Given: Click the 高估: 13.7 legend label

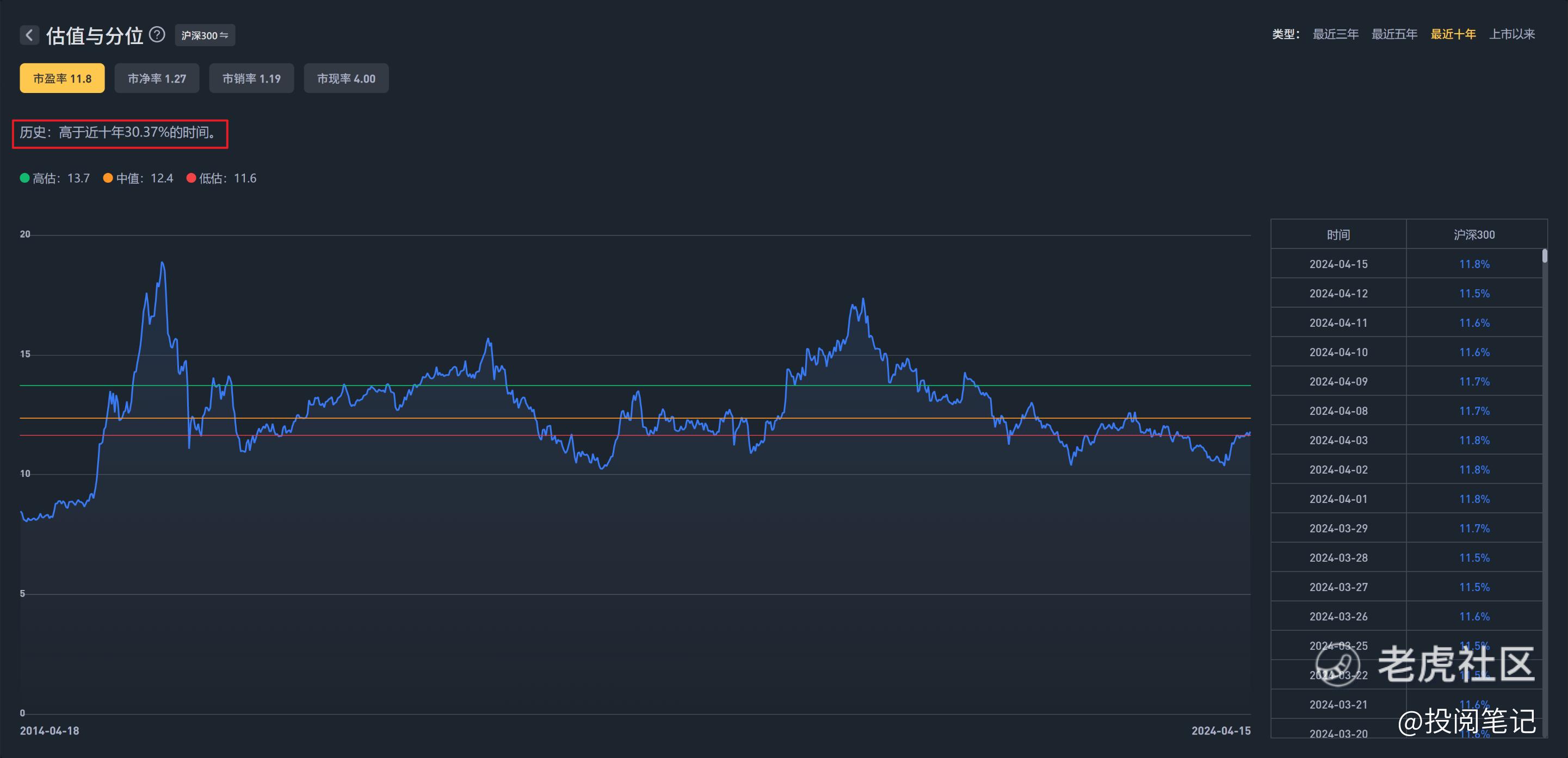Looking at the screenshot, I should click(61, 178).
